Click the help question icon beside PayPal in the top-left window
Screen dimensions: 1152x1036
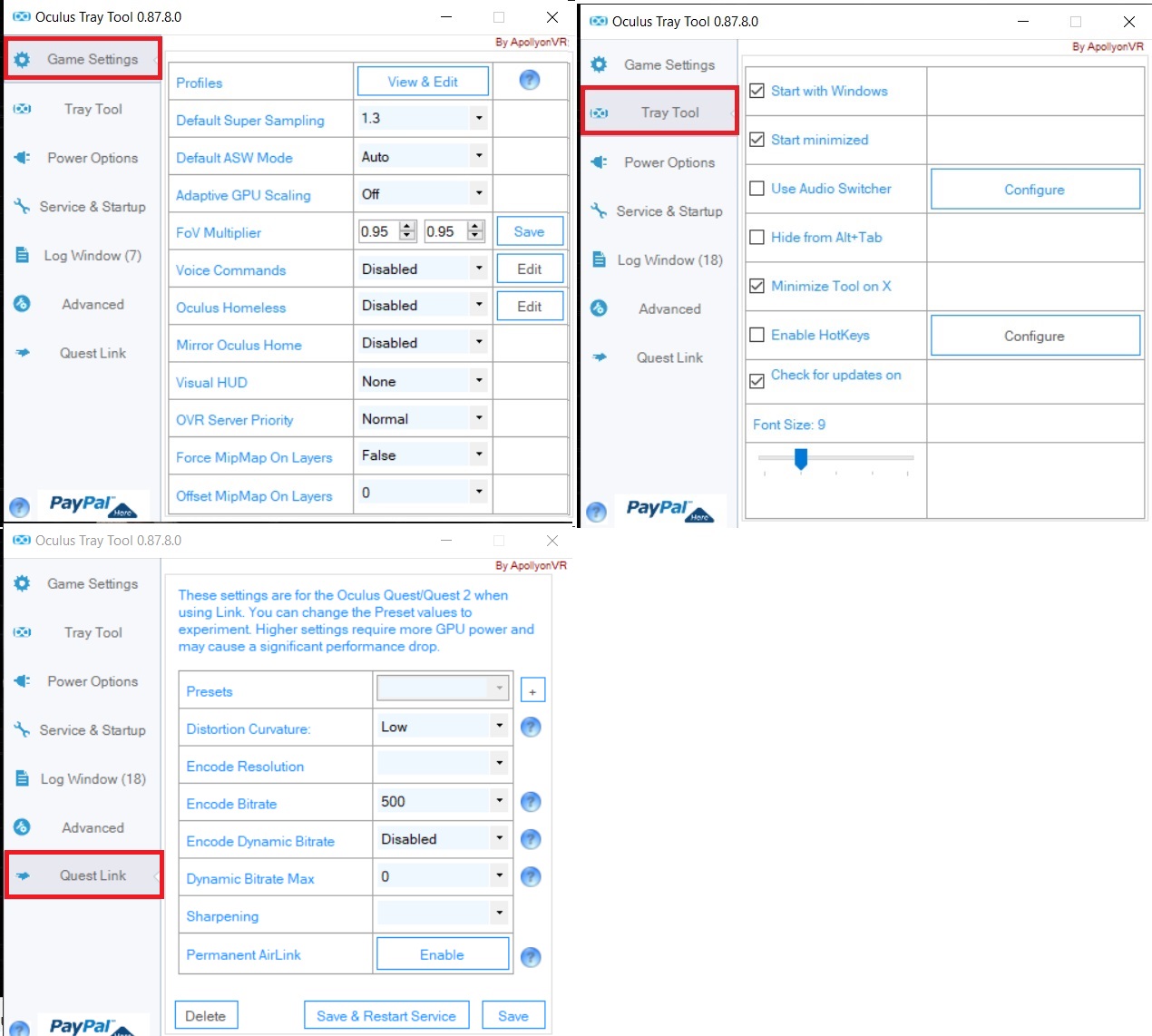tap(19, 508)
